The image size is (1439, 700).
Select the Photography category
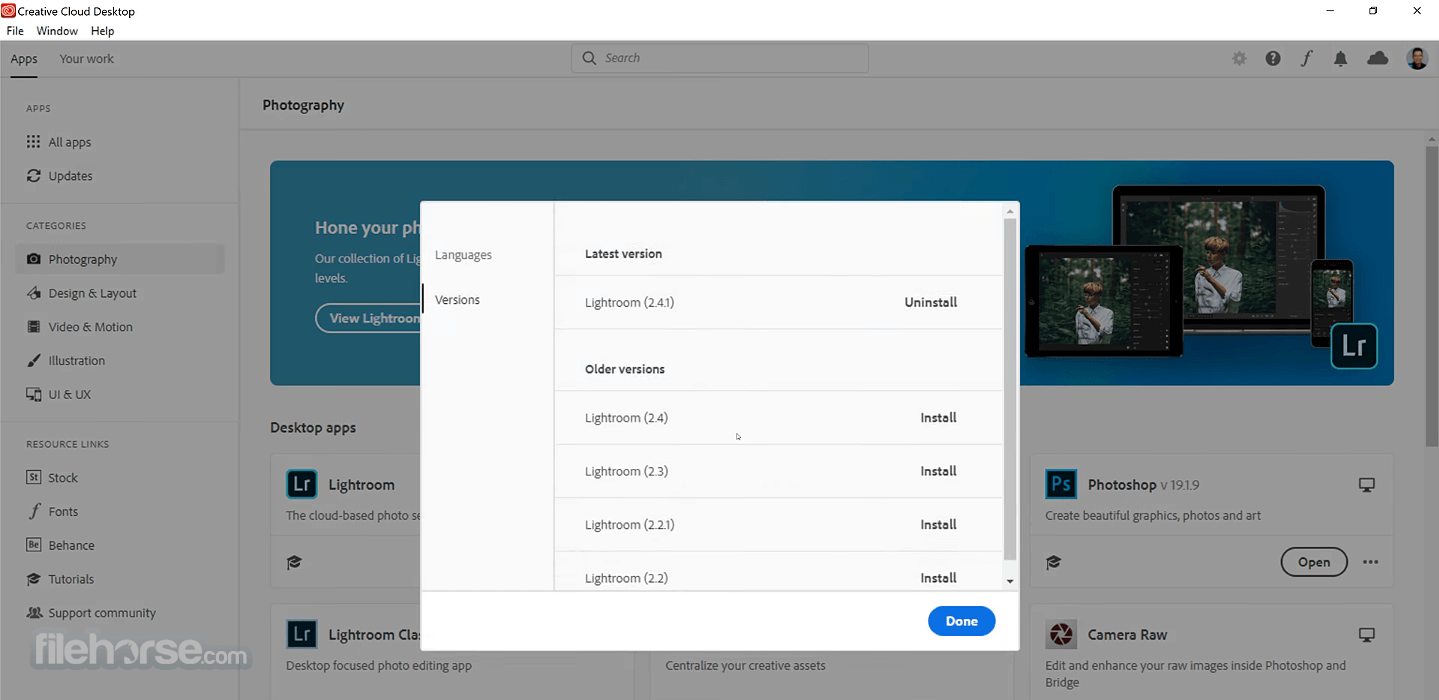120,259
